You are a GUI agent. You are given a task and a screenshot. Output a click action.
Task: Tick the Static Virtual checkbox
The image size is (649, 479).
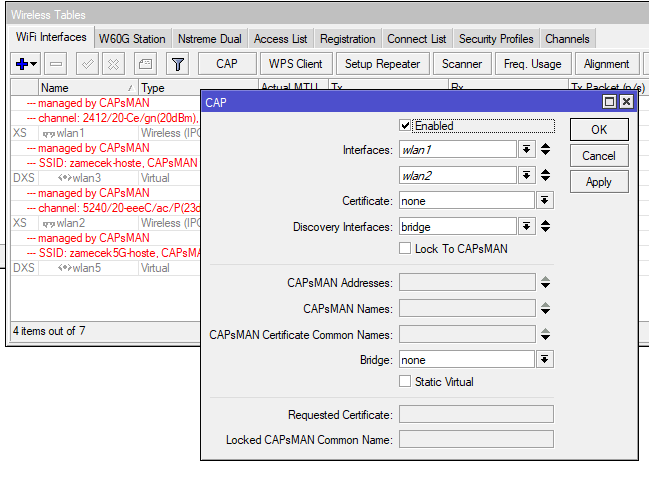[405, 382]
